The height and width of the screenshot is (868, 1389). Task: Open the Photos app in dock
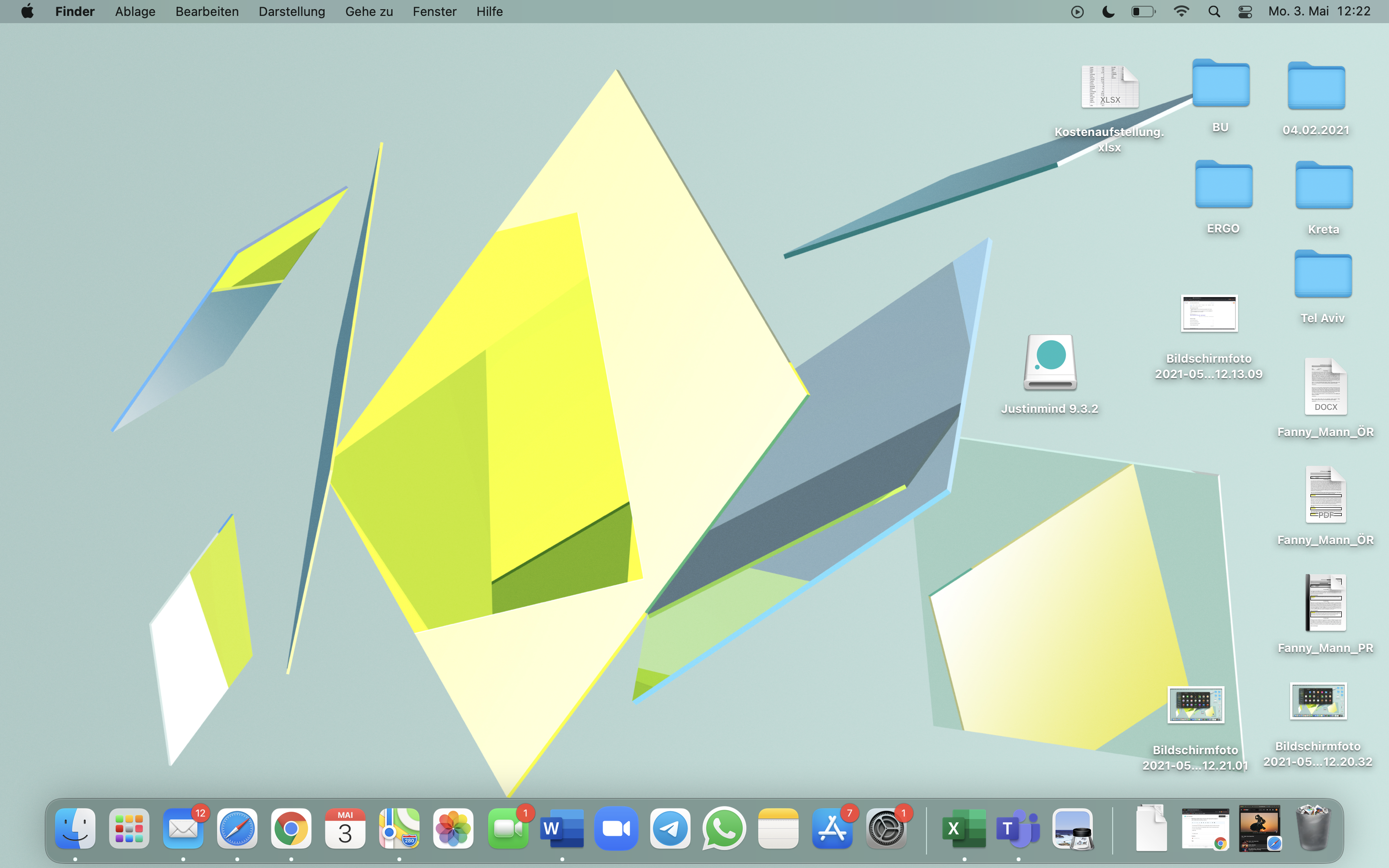[453, 828]
